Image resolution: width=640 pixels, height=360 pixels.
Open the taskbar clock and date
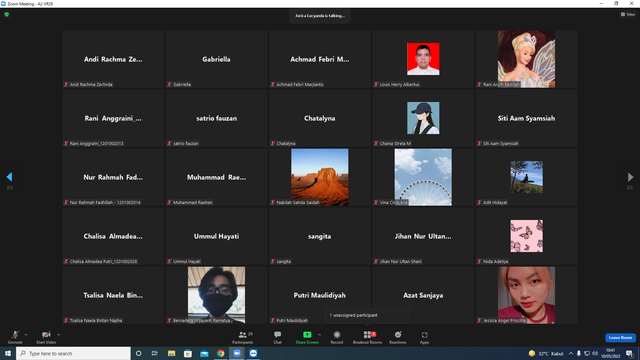[x=611, y=353]
